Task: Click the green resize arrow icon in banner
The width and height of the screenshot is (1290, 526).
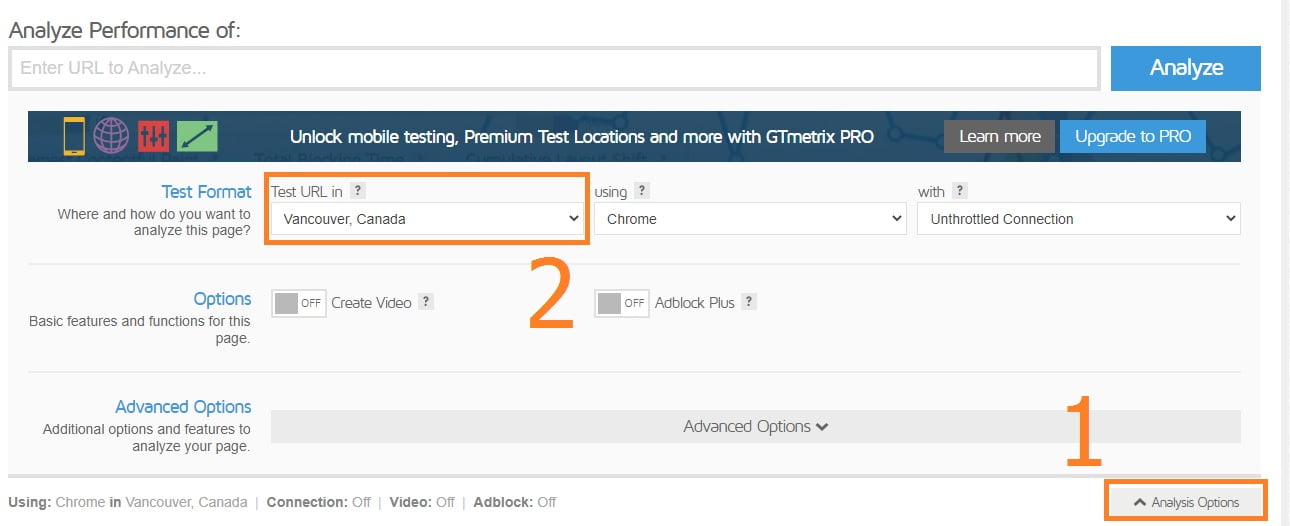Action: [197, 135]
